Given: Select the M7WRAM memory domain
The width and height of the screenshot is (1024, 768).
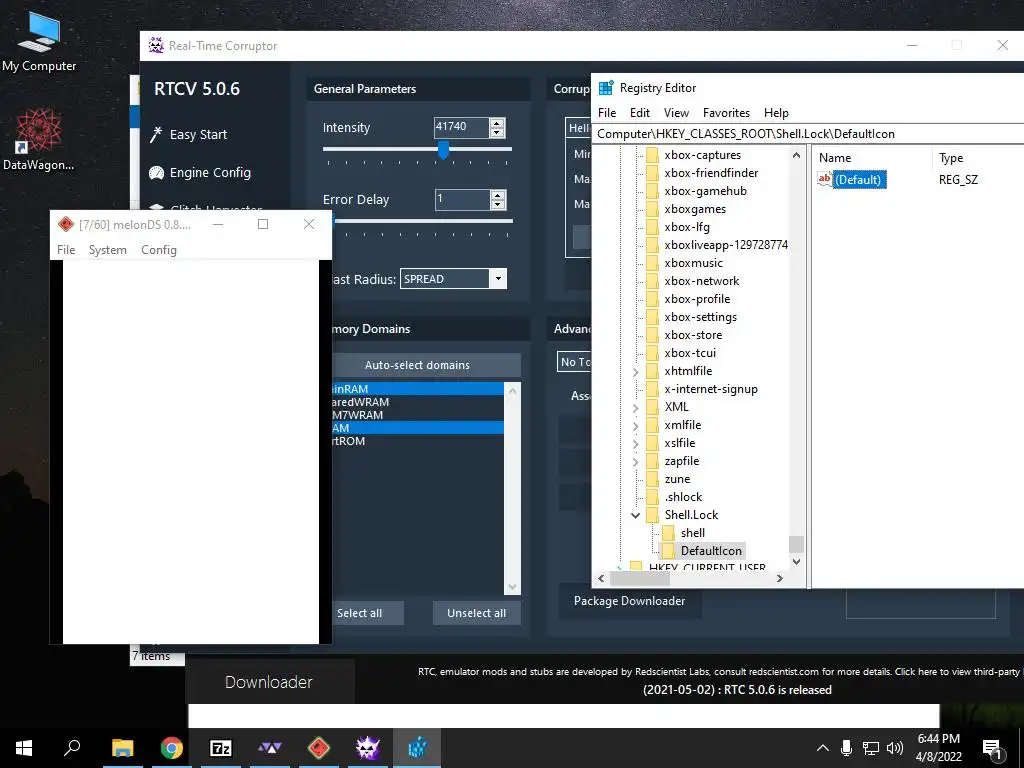Looking at the screenshot, I should tap(418, 415).
